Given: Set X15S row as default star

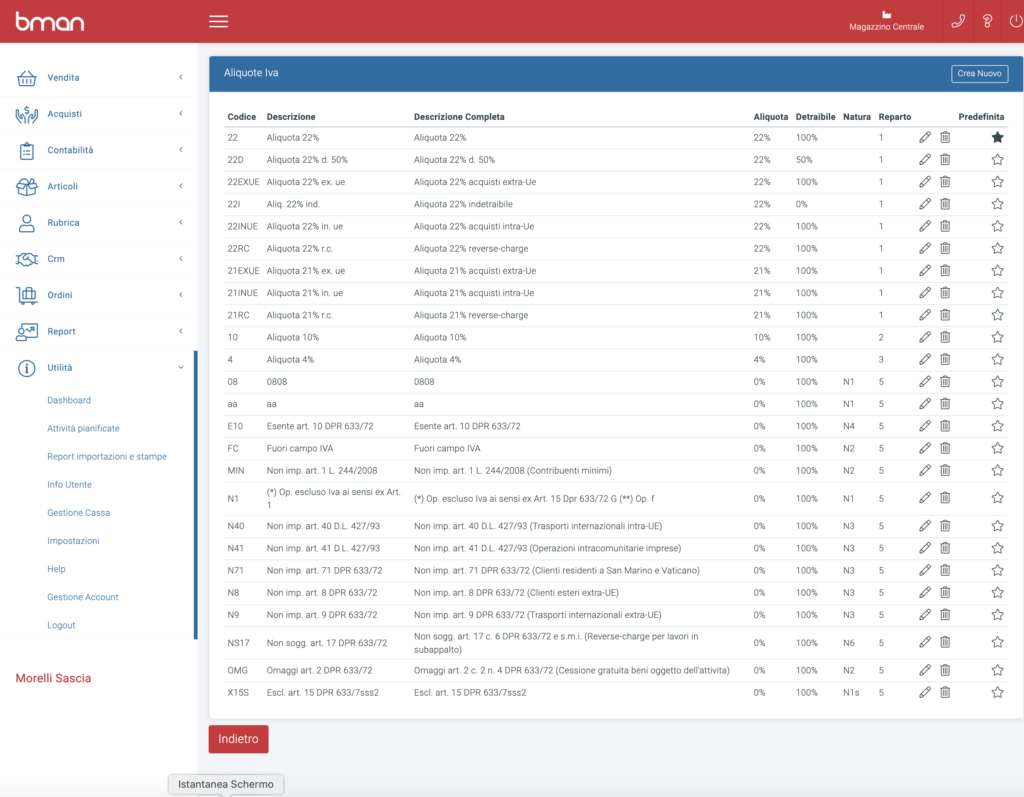Looking at the screenshot, I should (997, 692).
